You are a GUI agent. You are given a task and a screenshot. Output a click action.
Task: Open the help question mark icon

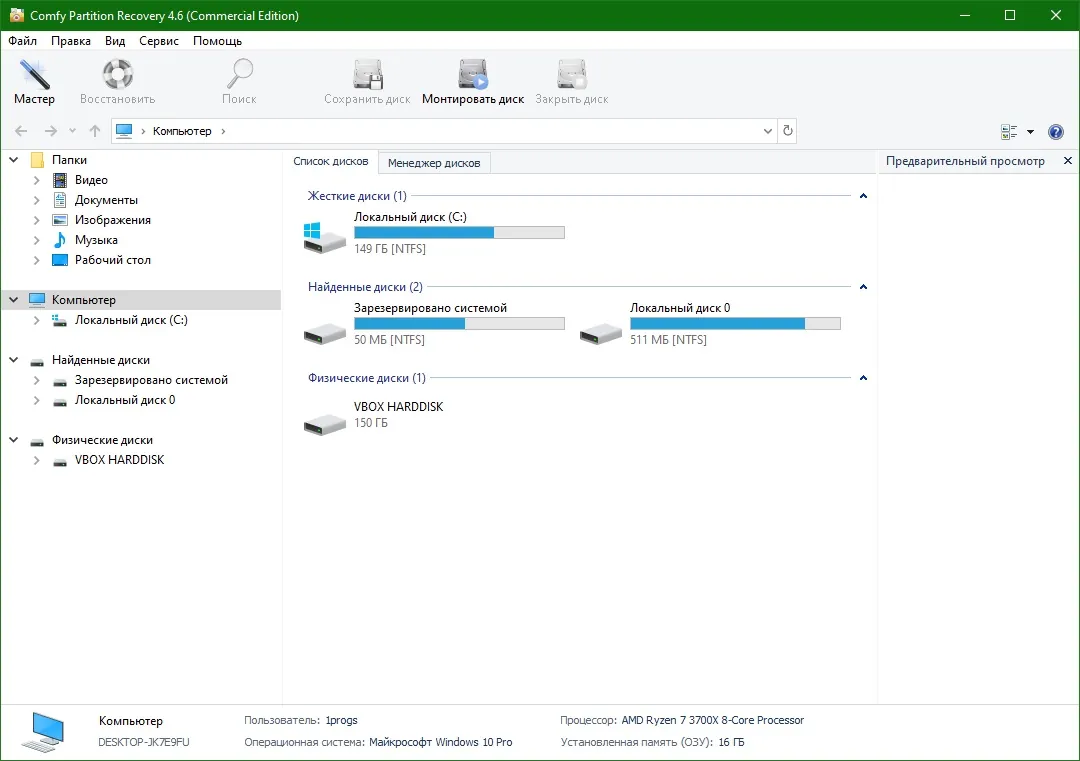(1056, 132)
